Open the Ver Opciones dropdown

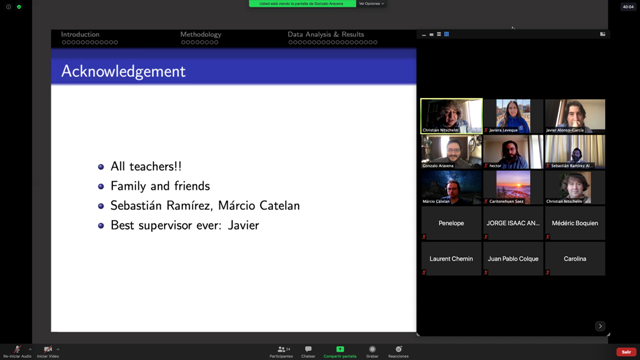[x=371, y=4]
